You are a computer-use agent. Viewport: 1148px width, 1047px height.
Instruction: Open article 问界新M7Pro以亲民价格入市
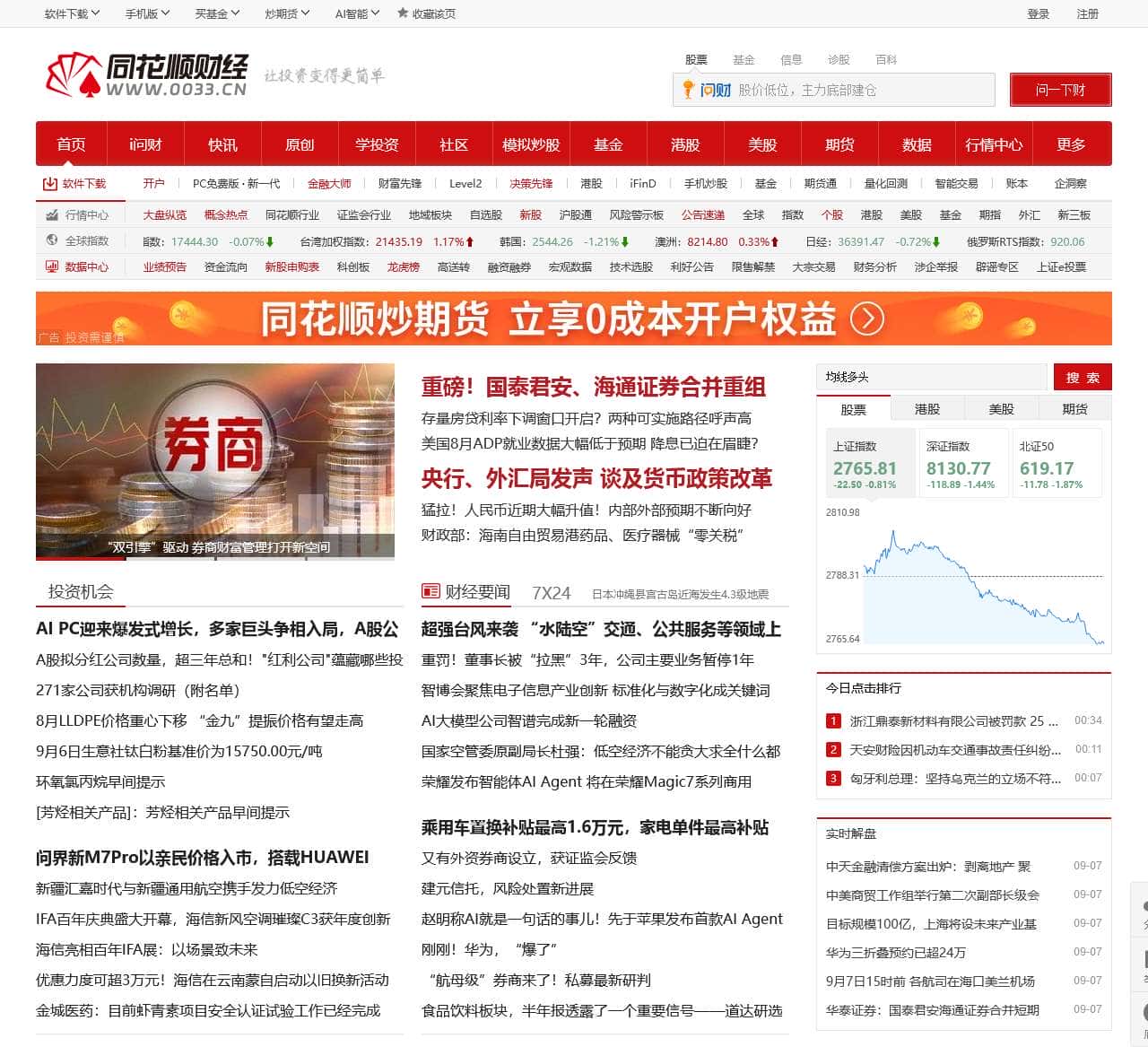[202, 858]
